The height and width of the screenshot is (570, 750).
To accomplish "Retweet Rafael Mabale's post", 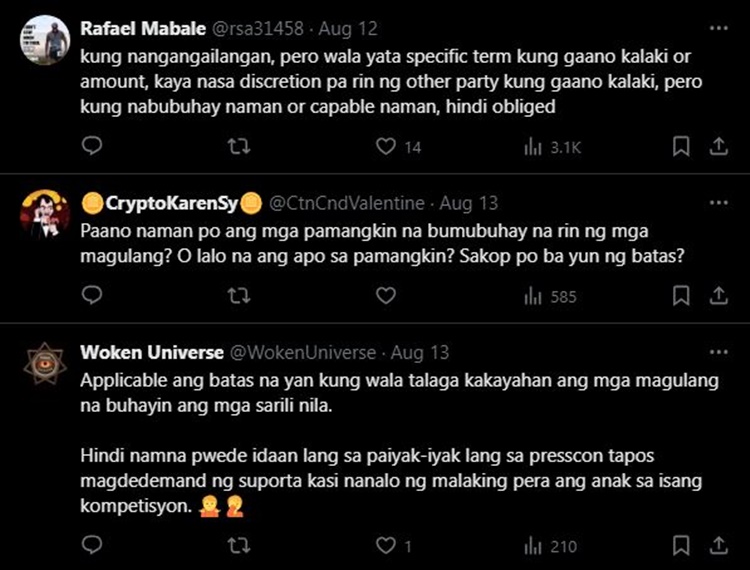I will [x=239, y=147].
